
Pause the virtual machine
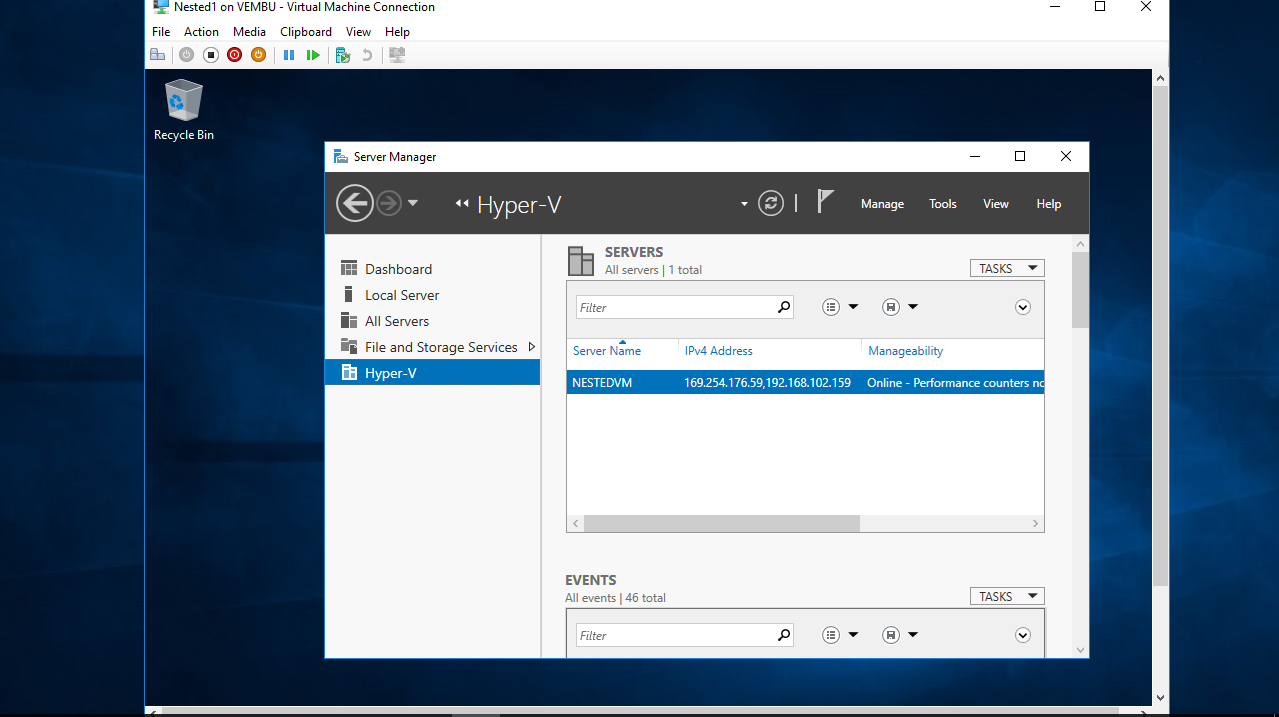pyautogui.click(x=289, y=55)
